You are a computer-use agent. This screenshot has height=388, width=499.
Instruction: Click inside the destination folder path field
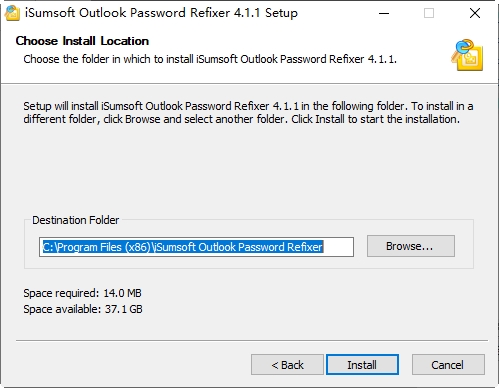click(x=196, y=247)
